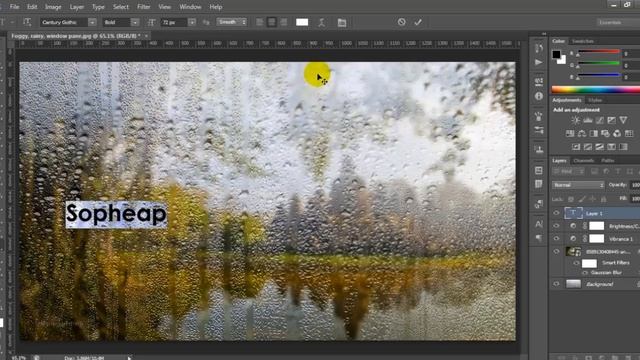Add a Levels adjustment icon
This screenshot has height=360, width=640.
tap(588, 120)
